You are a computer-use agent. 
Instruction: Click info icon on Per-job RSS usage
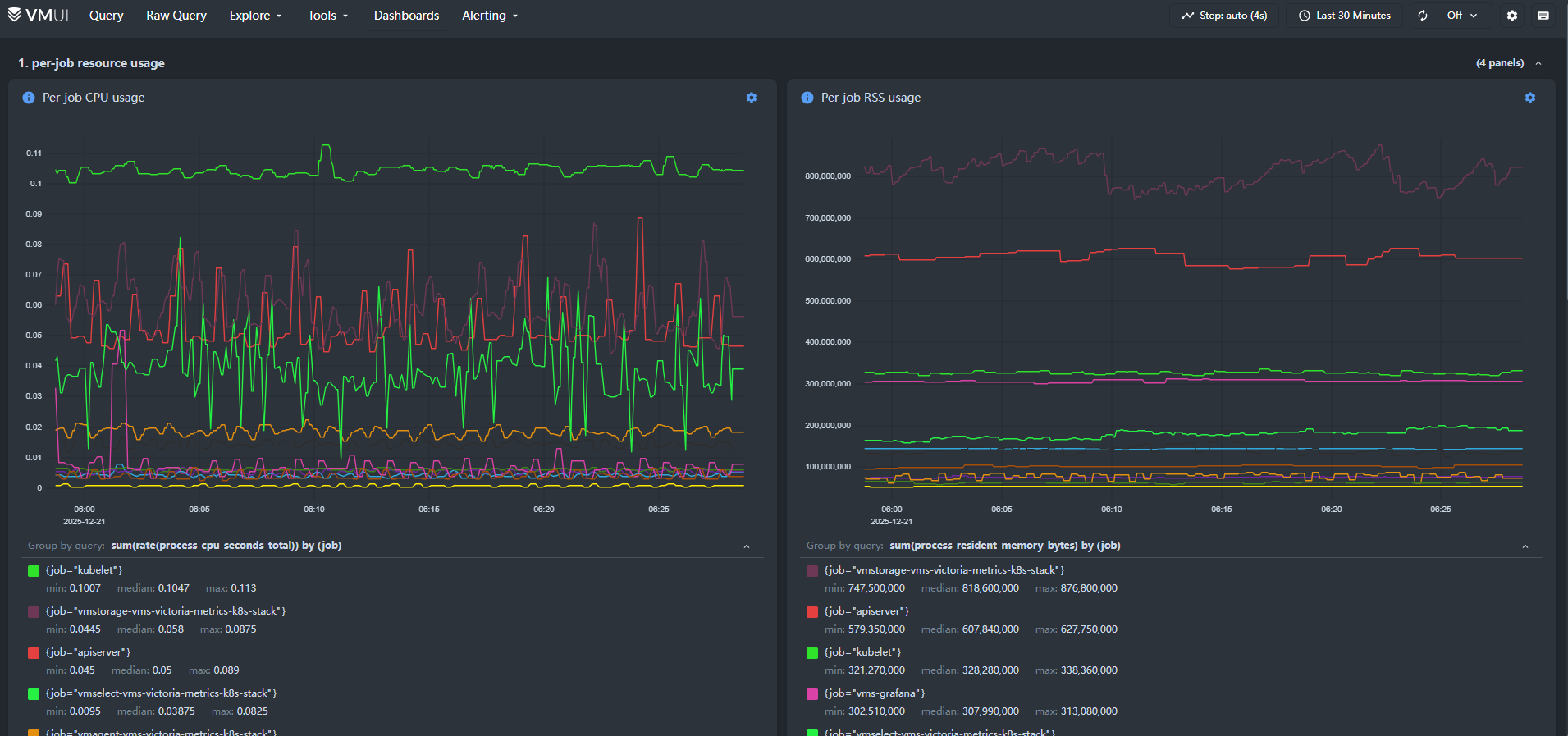point(807,98)
